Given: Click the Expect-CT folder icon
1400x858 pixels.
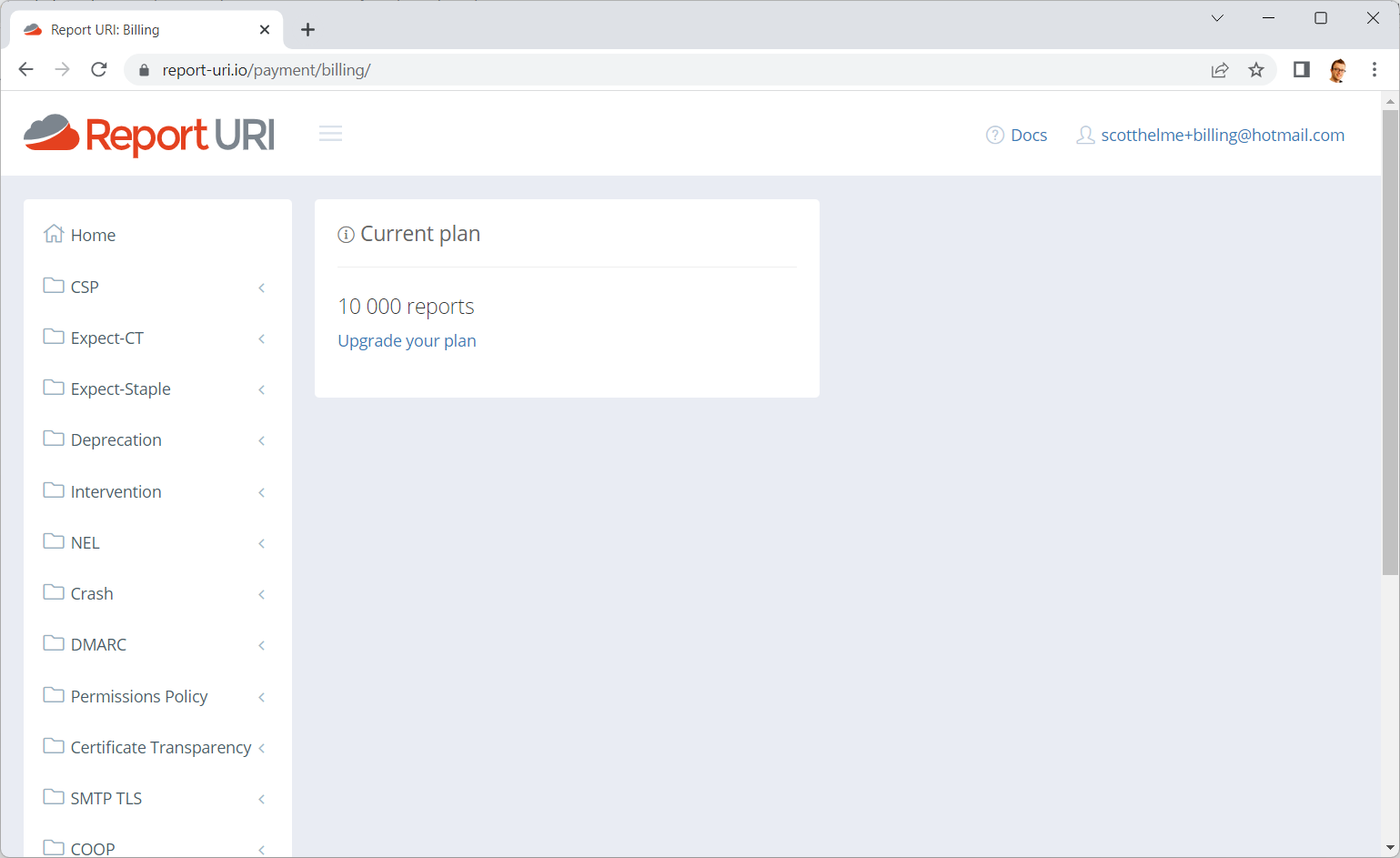Looking at the screenshot, I should [x=54, y=337].
